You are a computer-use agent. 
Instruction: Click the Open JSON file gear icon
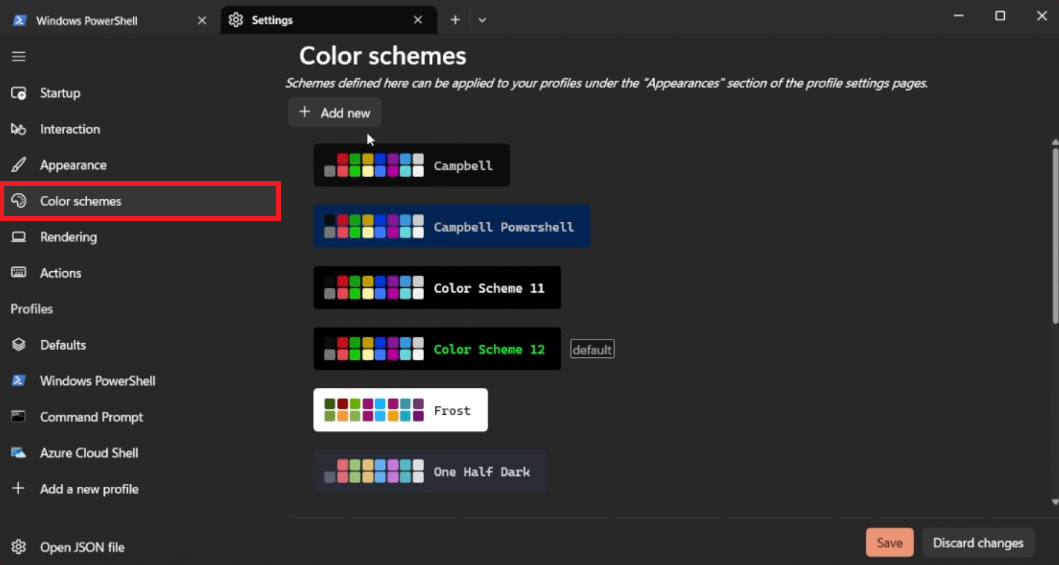click(x=18, y=547)
